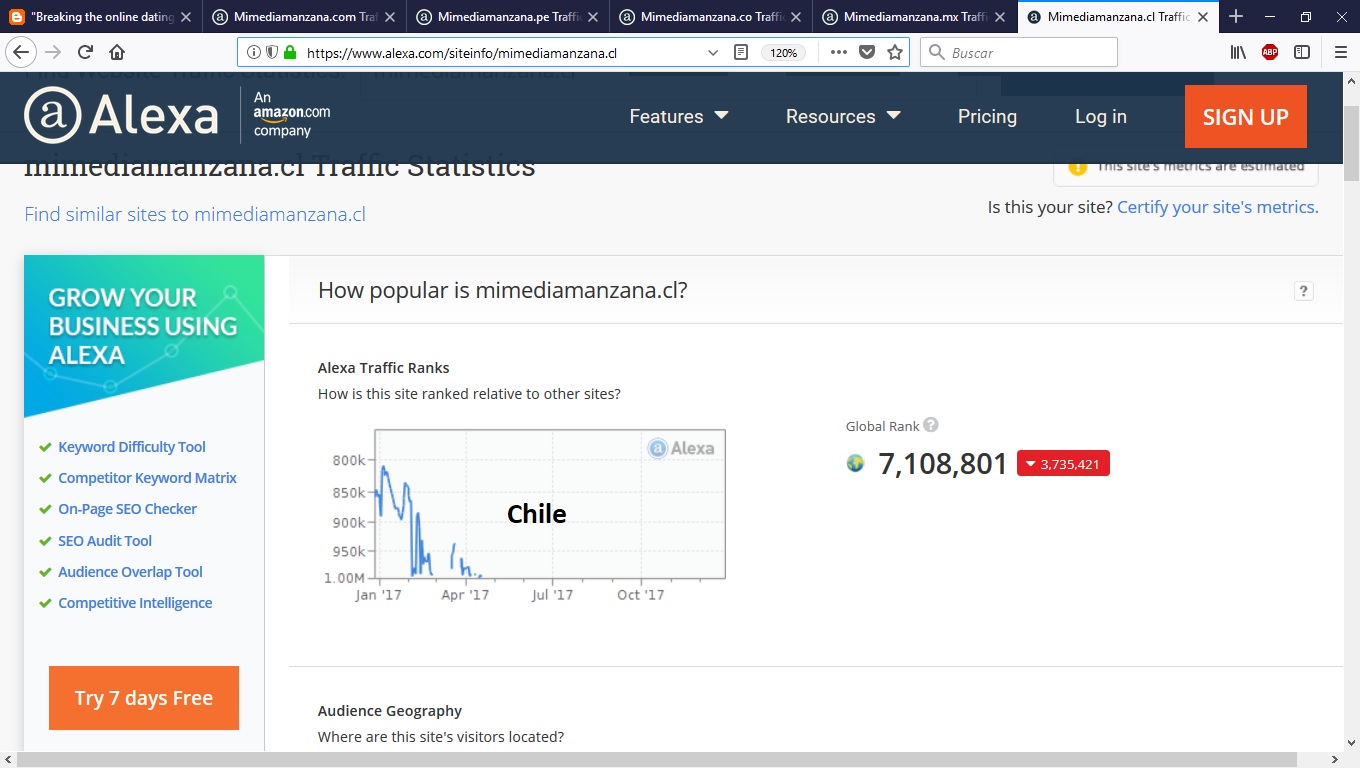Expand the Features menu
This screenshot has height=768, width=1360.
tap(679, 117)
